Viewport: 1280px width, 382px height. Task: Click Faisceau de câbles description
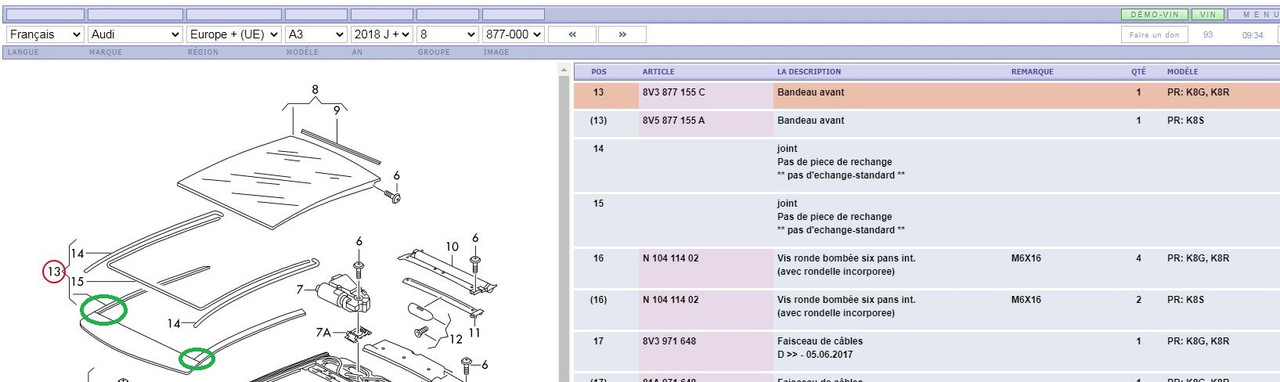coord(820,342)
